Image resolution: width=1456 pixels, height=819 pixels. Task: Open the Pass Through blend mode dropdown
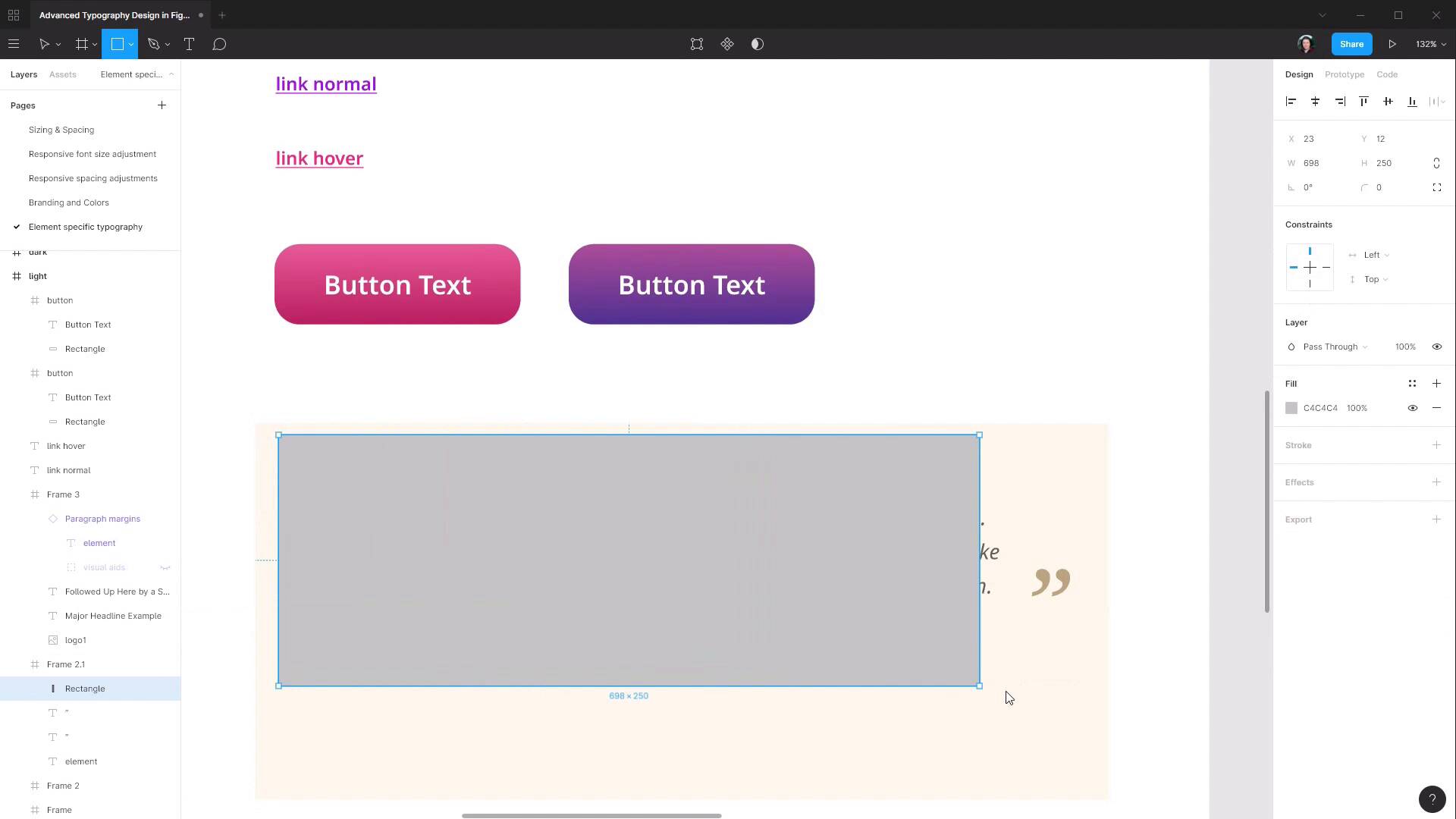(1331, 347)
